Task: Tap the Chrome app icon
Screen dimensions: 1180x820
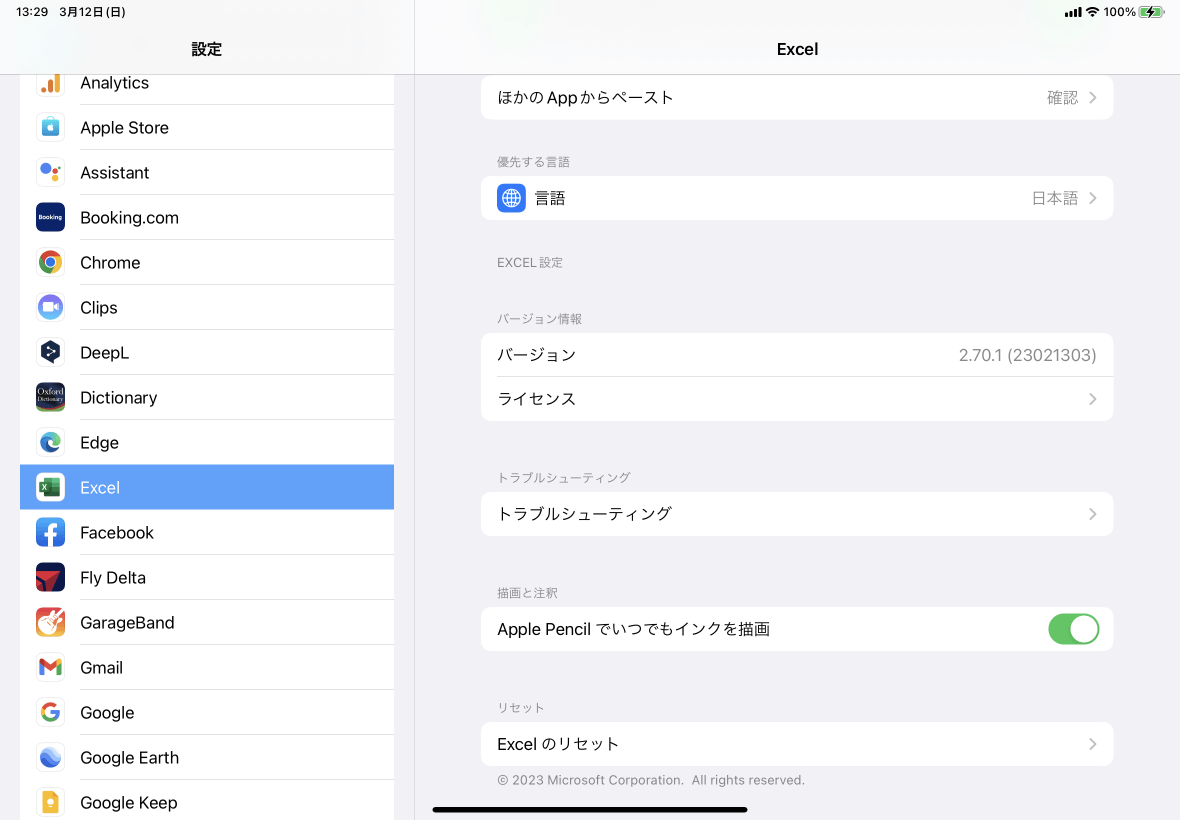Action: (x=50, y=263)
